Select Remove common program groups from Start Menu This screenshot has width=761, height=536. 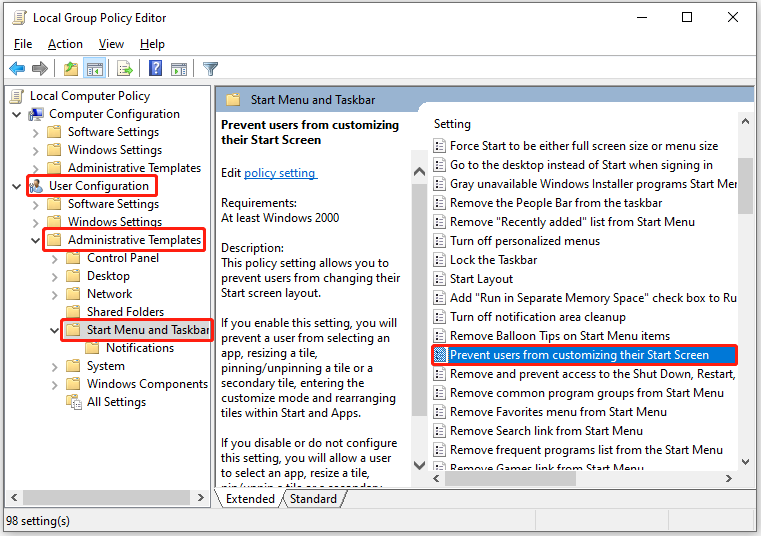click(586, 393)
